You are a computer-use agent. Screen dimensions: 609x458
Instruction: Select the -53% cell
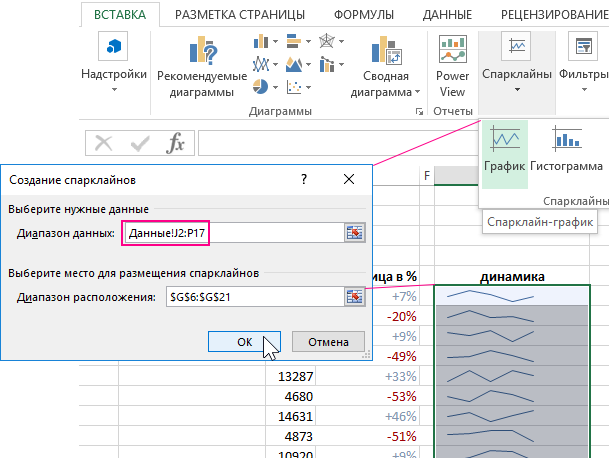(x=368, y=396)
